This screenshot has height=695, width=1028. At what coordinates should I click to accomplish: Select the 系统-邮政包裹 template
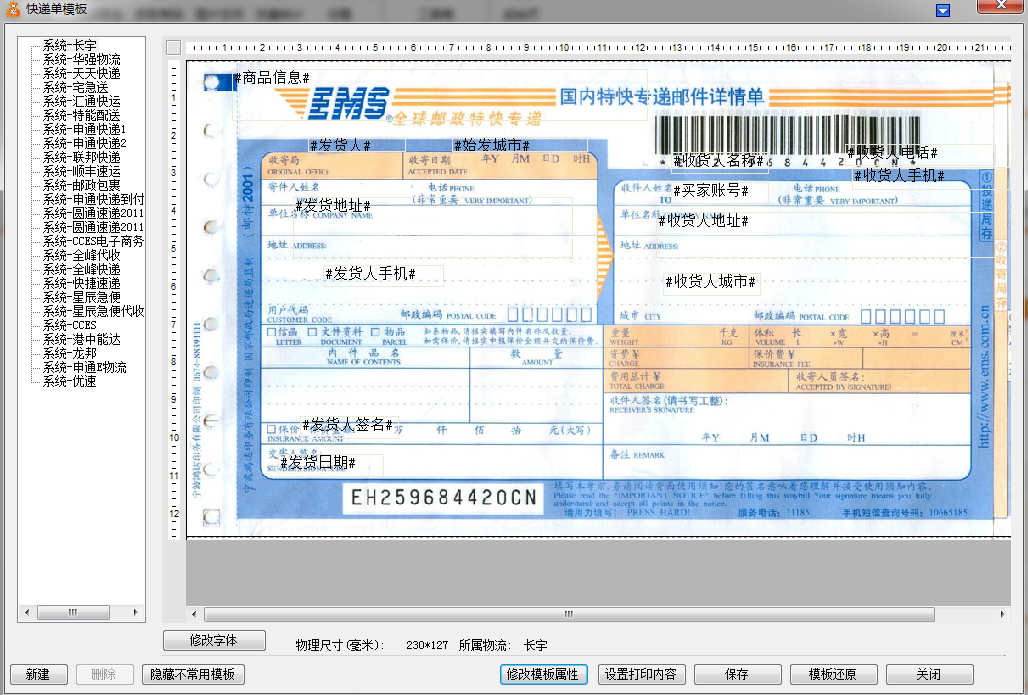tap(81, 185)
